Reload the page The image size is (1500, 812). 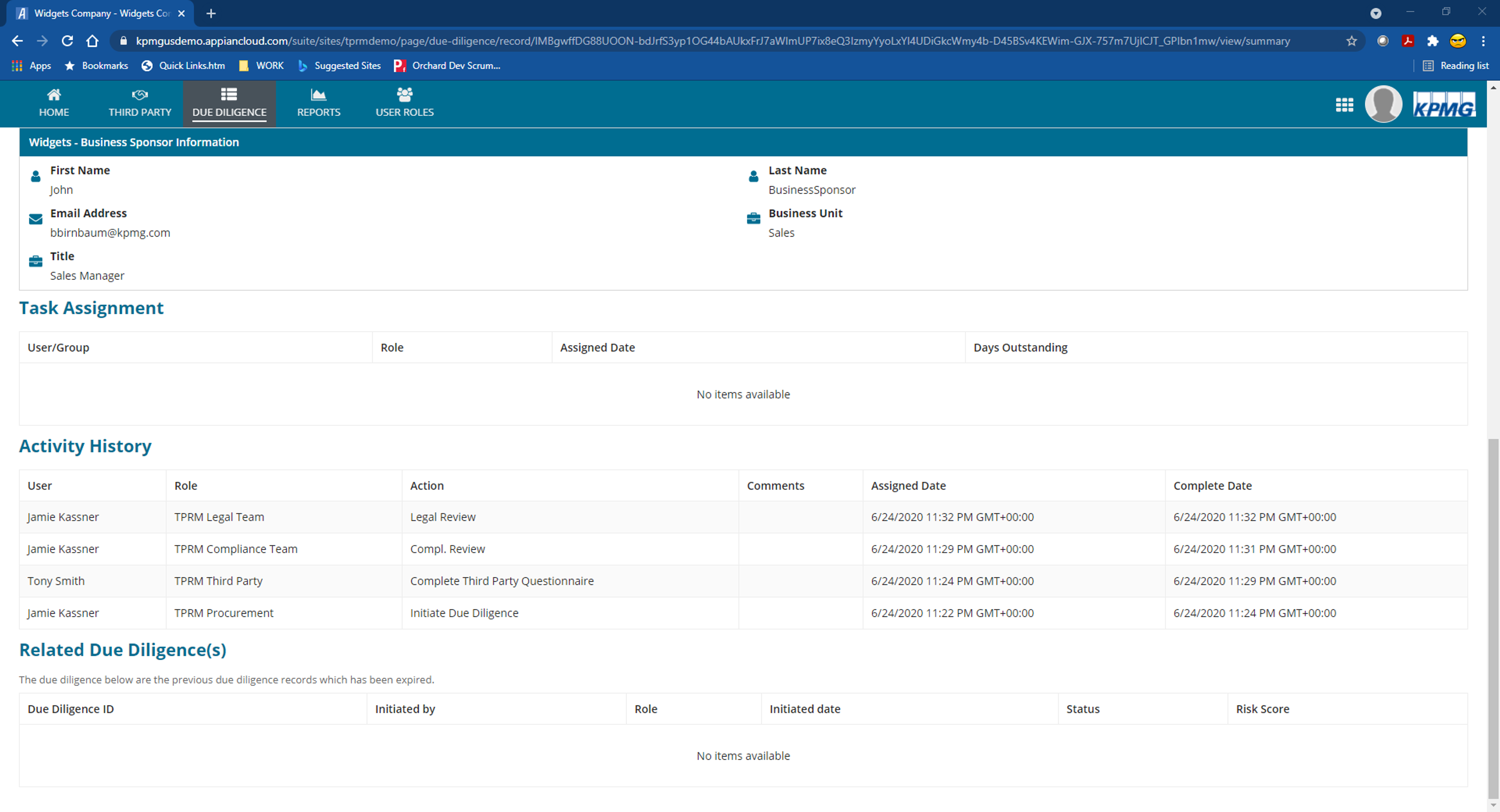[x=68, y=41]
